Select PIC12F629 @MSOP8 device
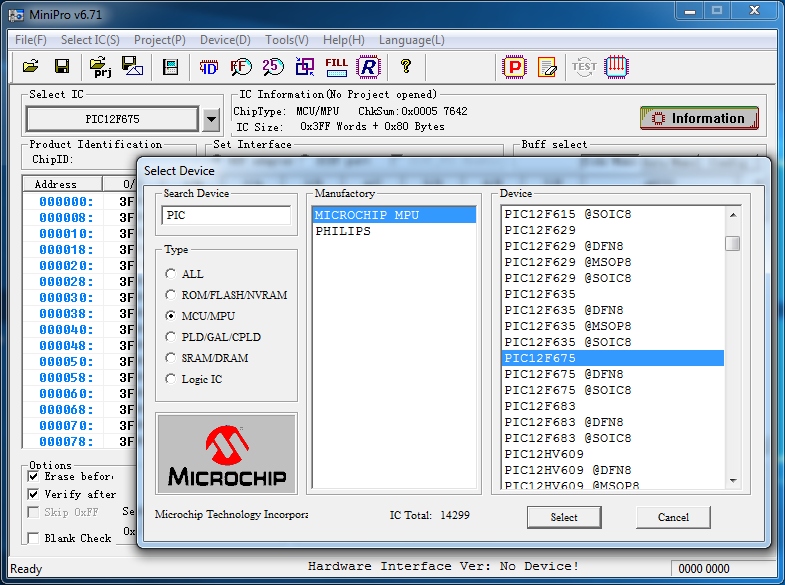The width and height of the screenshot is (785, 585). coord(613,262)
